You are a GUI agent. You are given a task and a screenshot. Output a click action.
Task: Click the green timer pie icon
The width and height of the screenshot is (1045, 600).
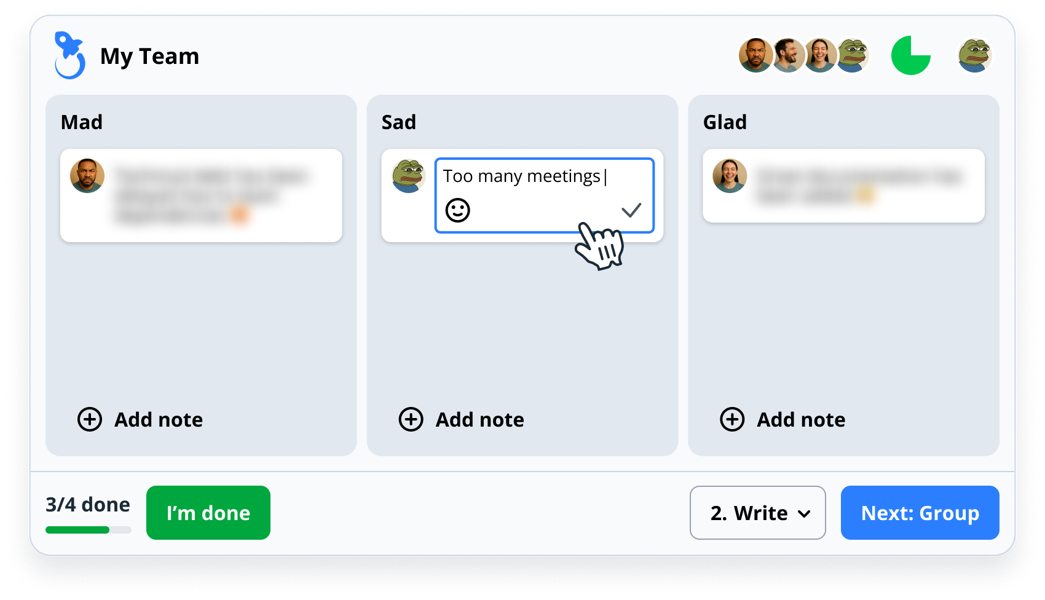pyautogui.click(x=910, y=55)
